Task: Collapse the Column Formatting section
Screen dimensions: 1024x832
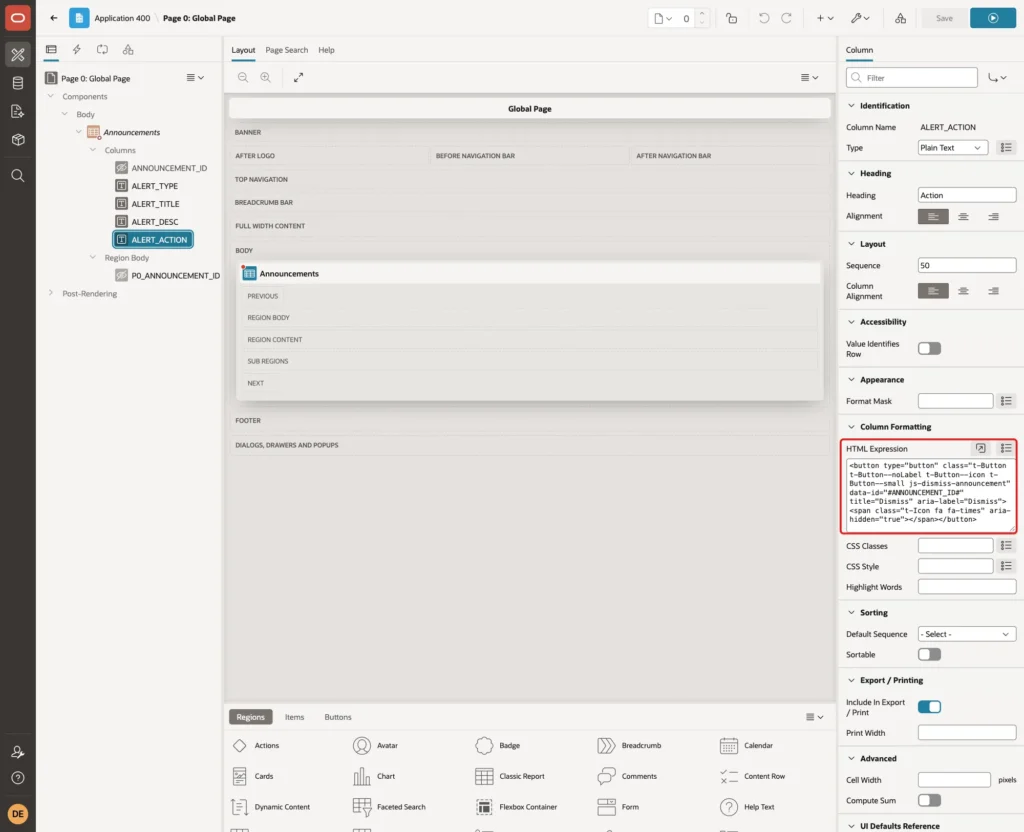Action: tap(851, 426)
